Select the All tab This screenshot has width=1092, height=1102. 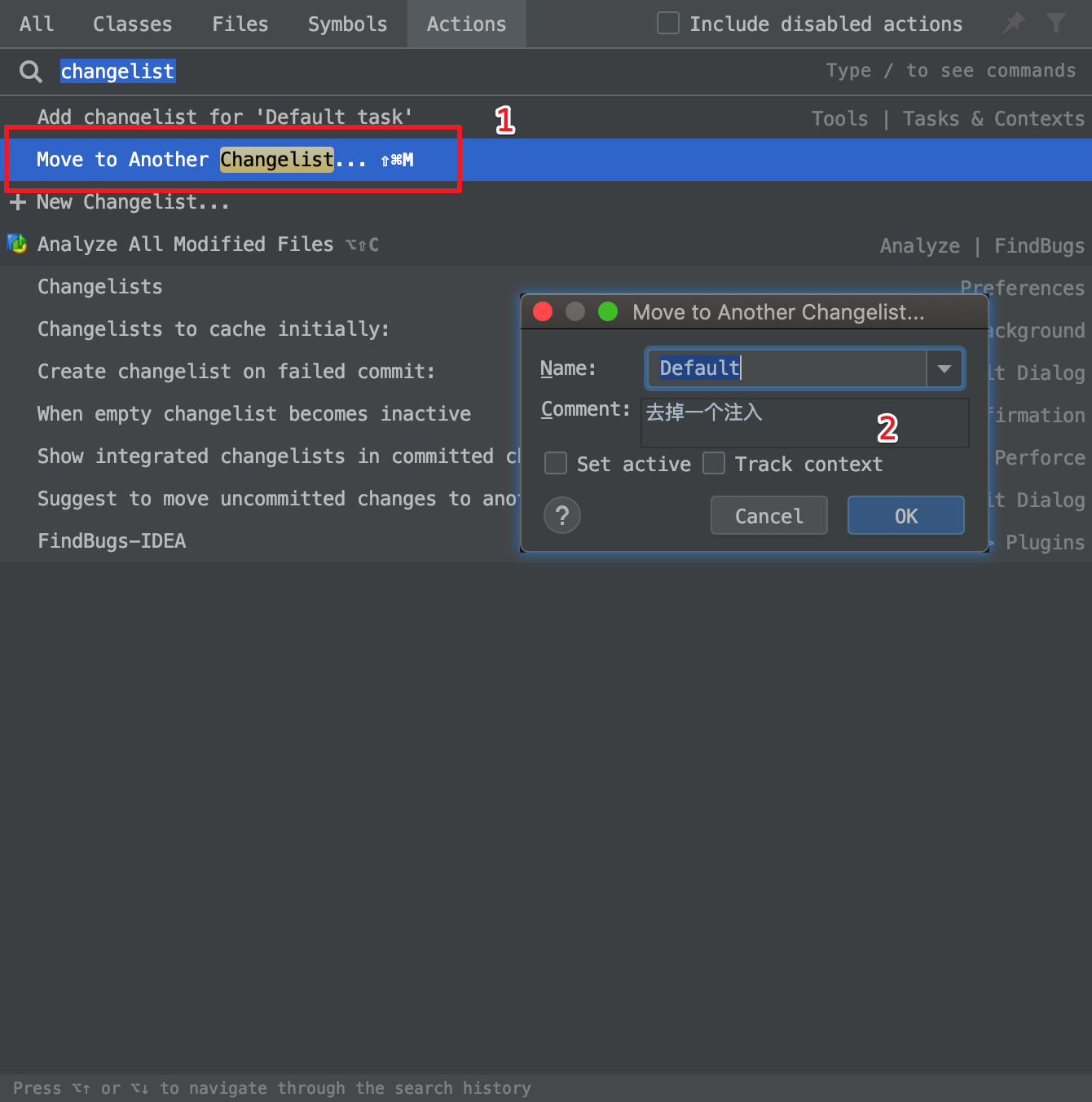click(36, 24)
